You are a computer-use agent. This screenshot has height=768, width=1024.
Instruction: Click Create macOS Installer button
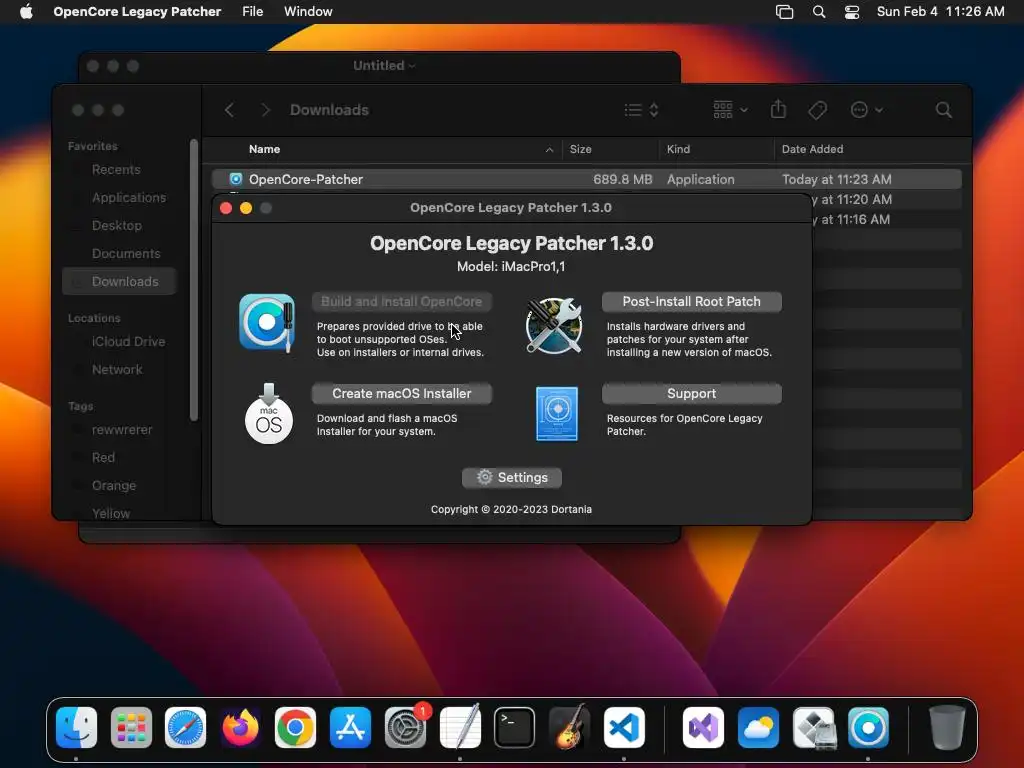tap(402, 394)
